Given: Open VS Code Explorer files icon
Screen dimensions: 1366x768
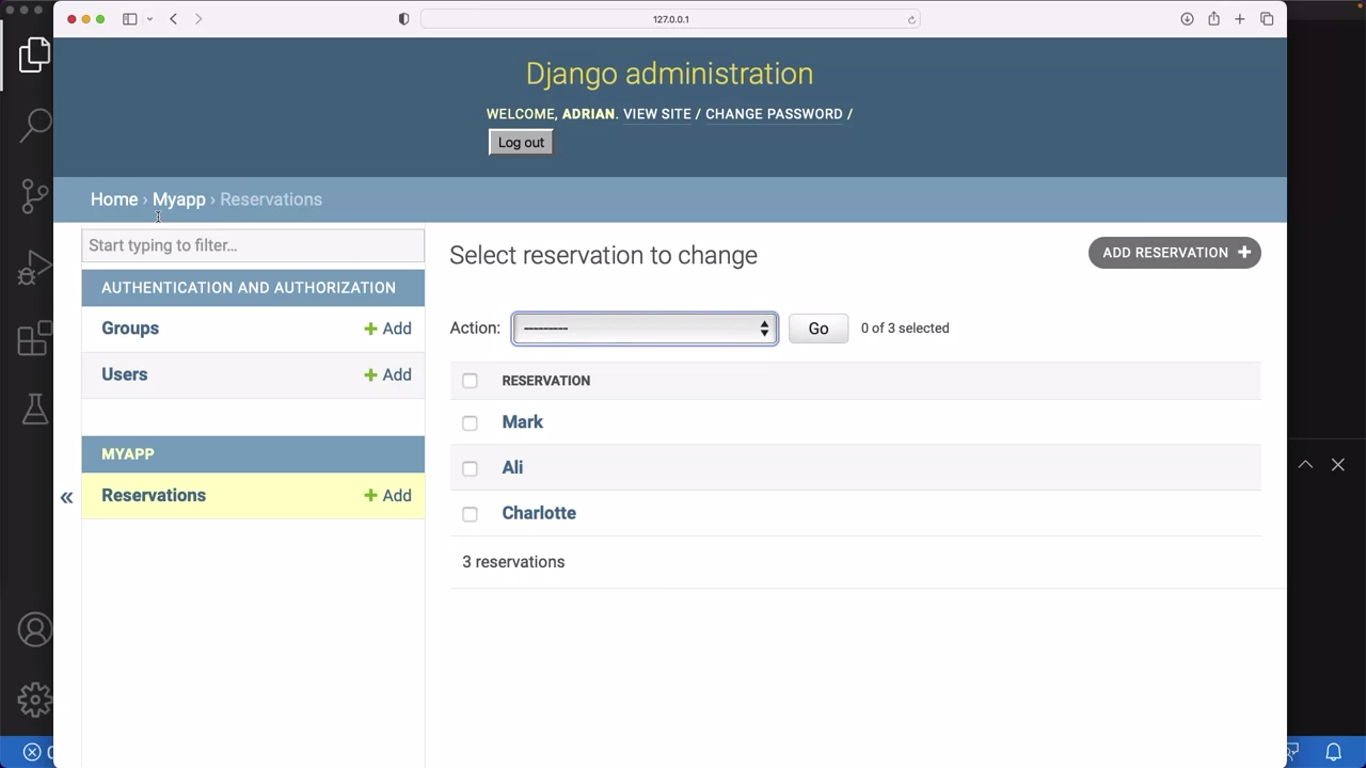Looking at the screenshot, I should [x=34, y=55].
